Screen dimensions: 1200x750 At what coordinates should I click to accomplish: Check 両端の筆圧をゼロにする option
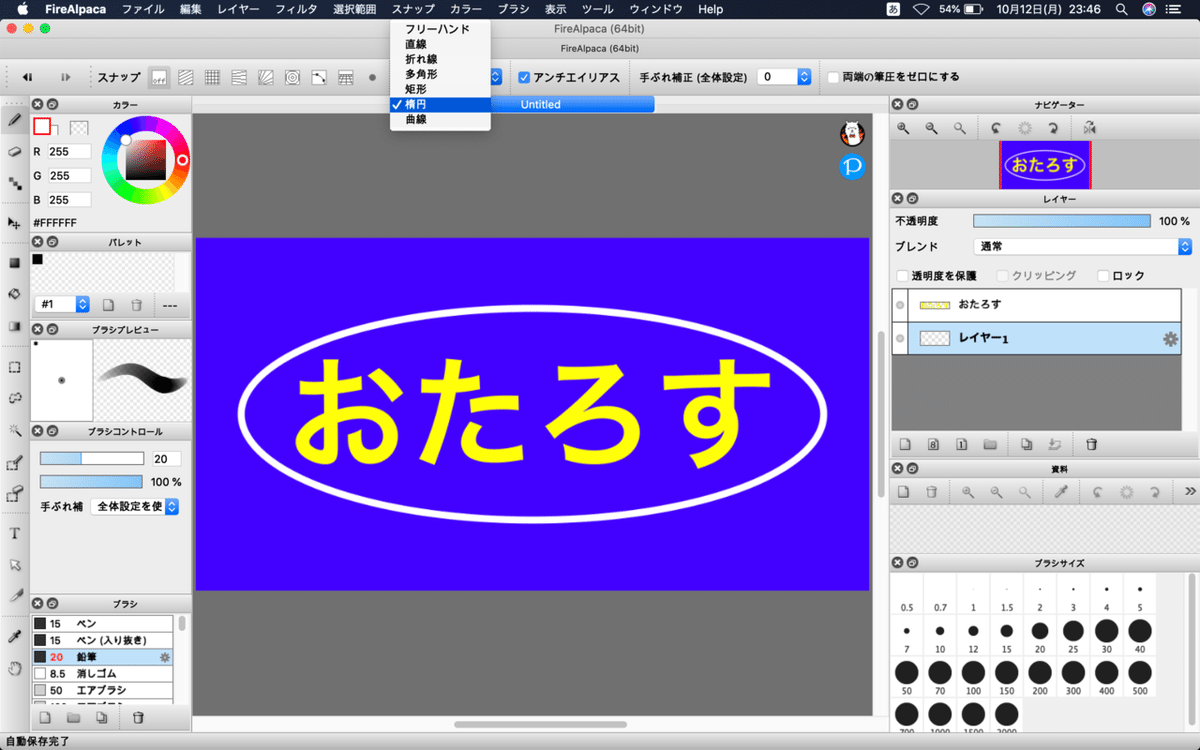(x=833, y=77)
